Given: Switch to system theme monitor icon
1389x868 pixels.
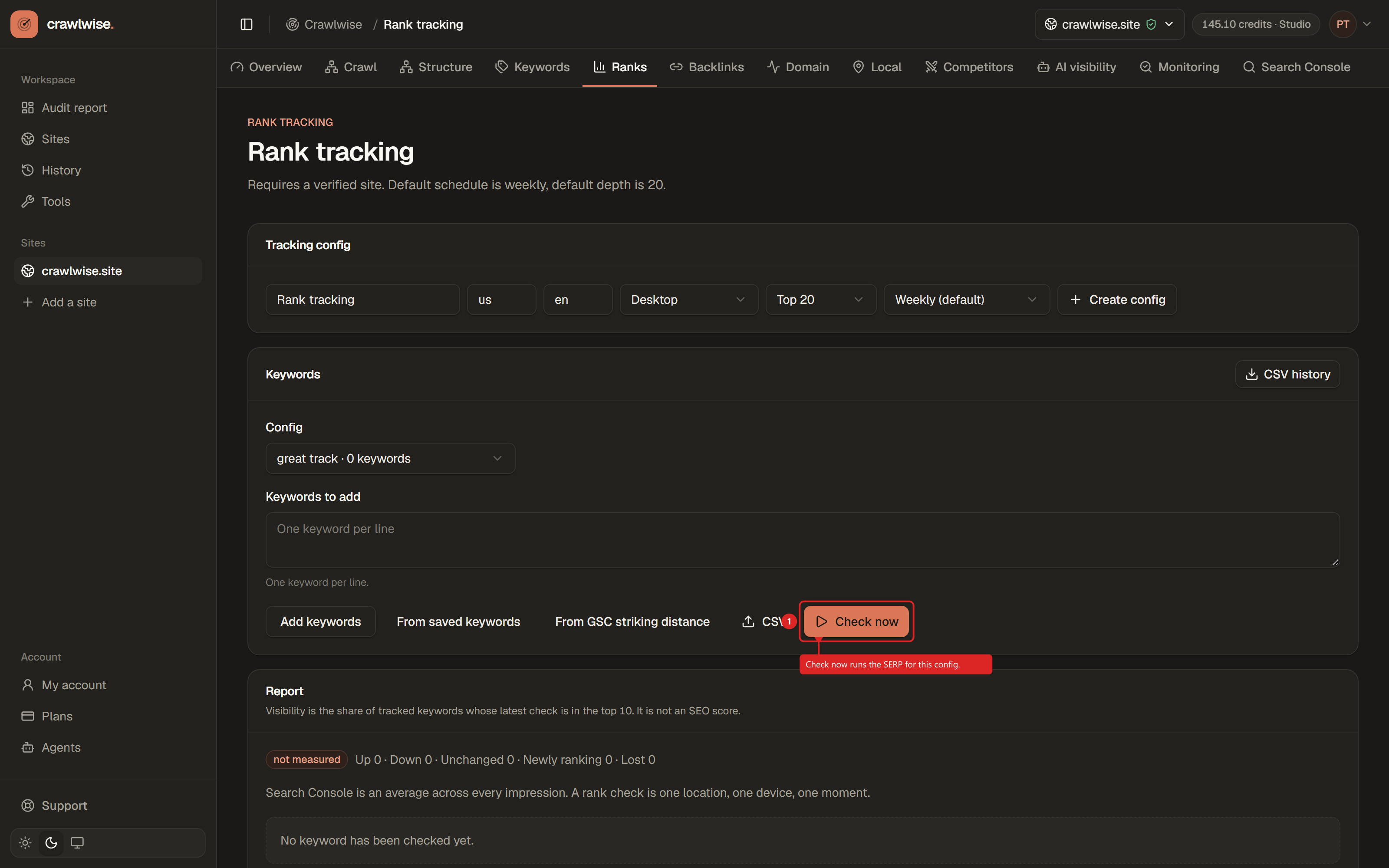Looking at the screenshot, I should tap(77, 843).
